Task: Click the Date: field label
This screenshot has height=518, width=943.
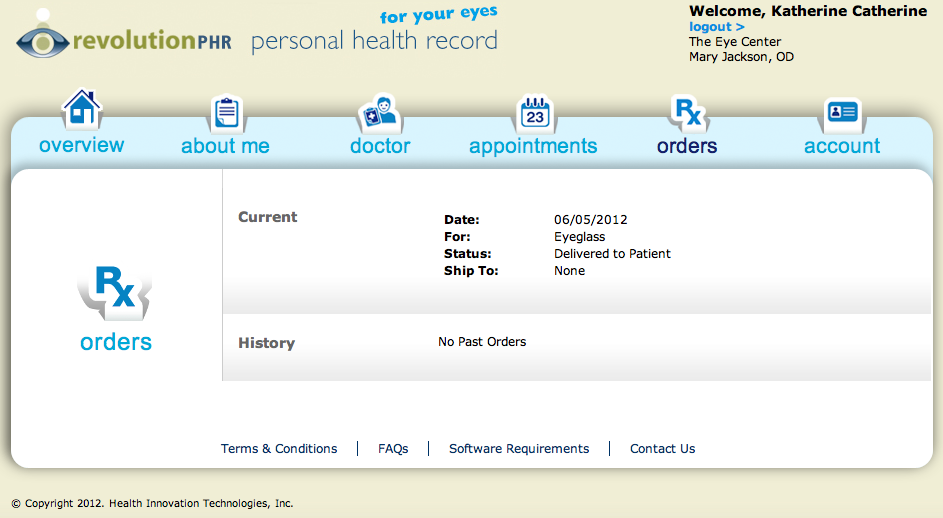Action: (x=462, y=220)
